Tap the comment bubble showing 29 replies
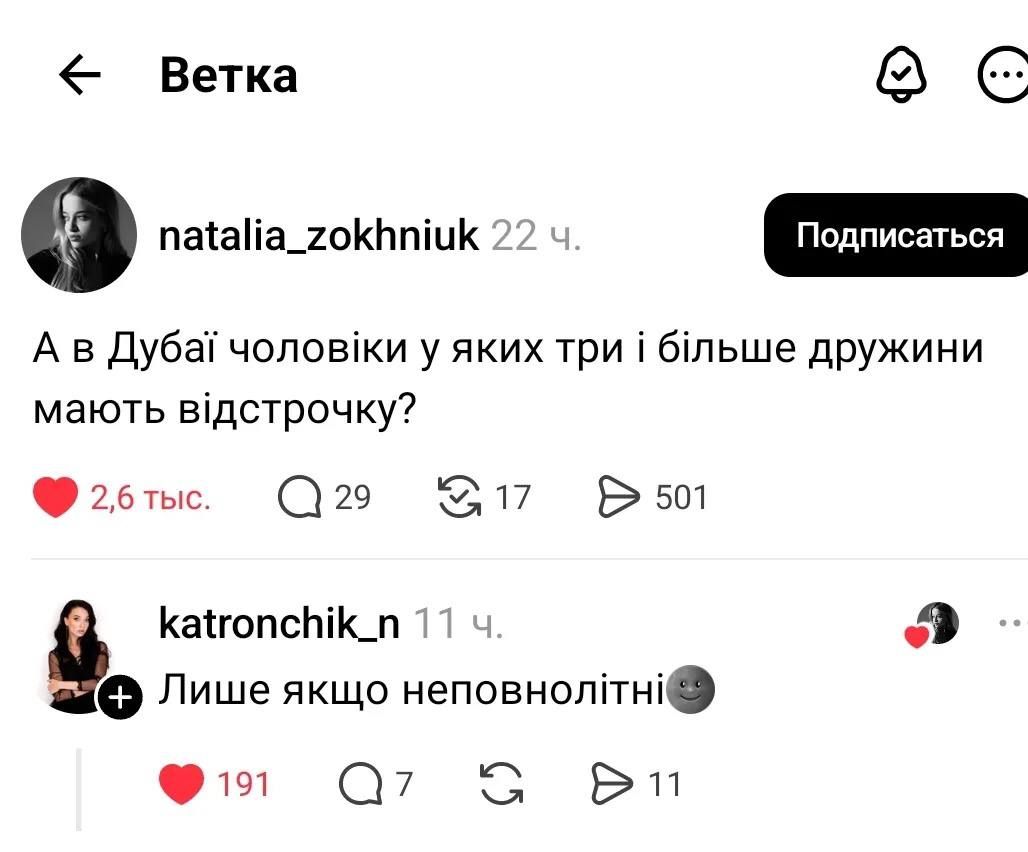This screenshot has width=1028, height=852. 299,495
